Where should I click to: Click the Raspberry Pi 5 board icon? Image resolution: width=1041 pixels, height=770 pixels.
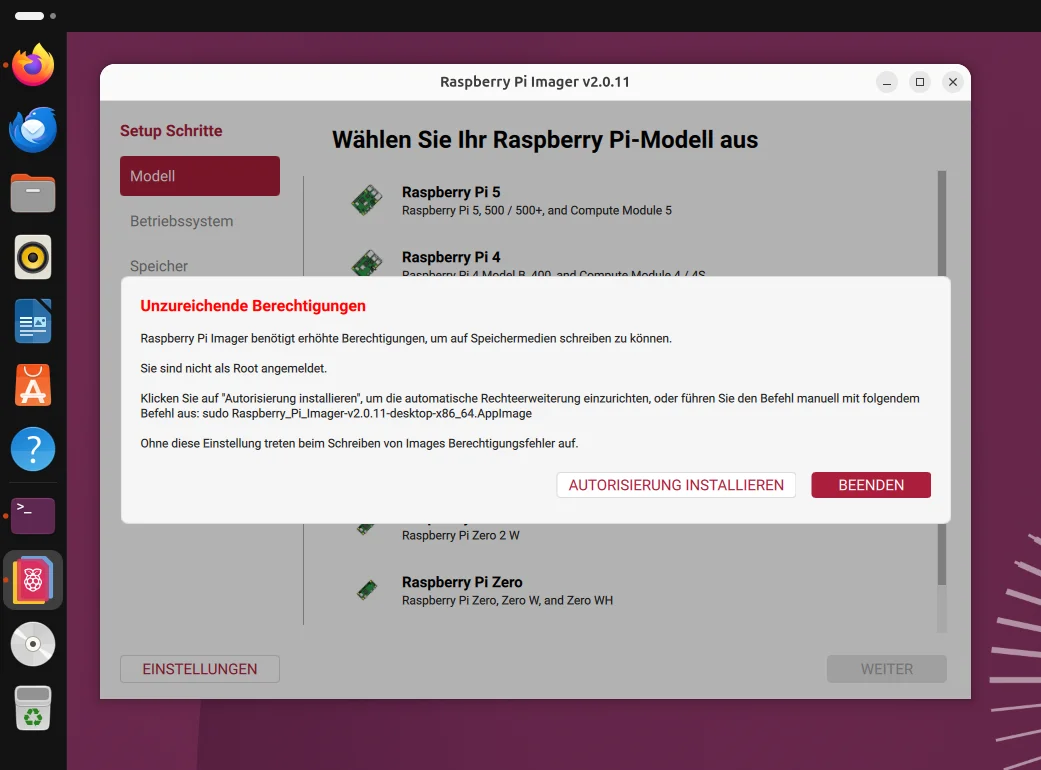367,200
